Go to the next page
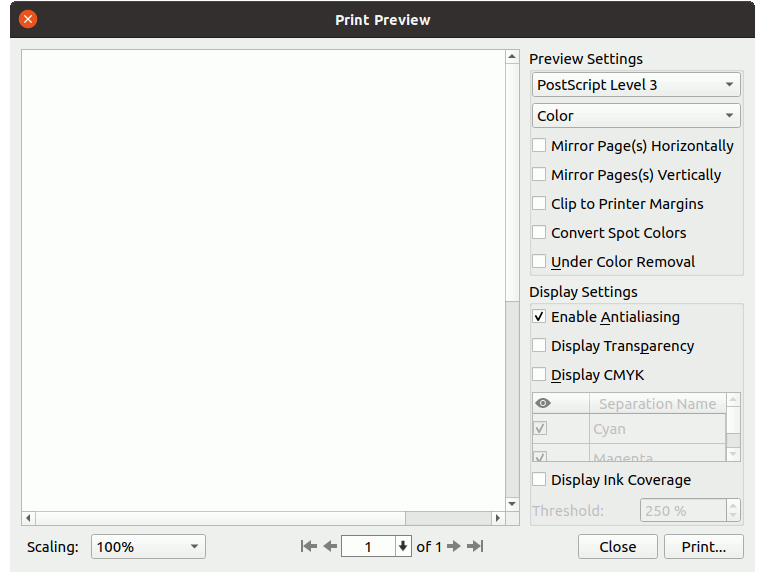The image size is (765, 582). pyautogui.click(x=453, y=546)
